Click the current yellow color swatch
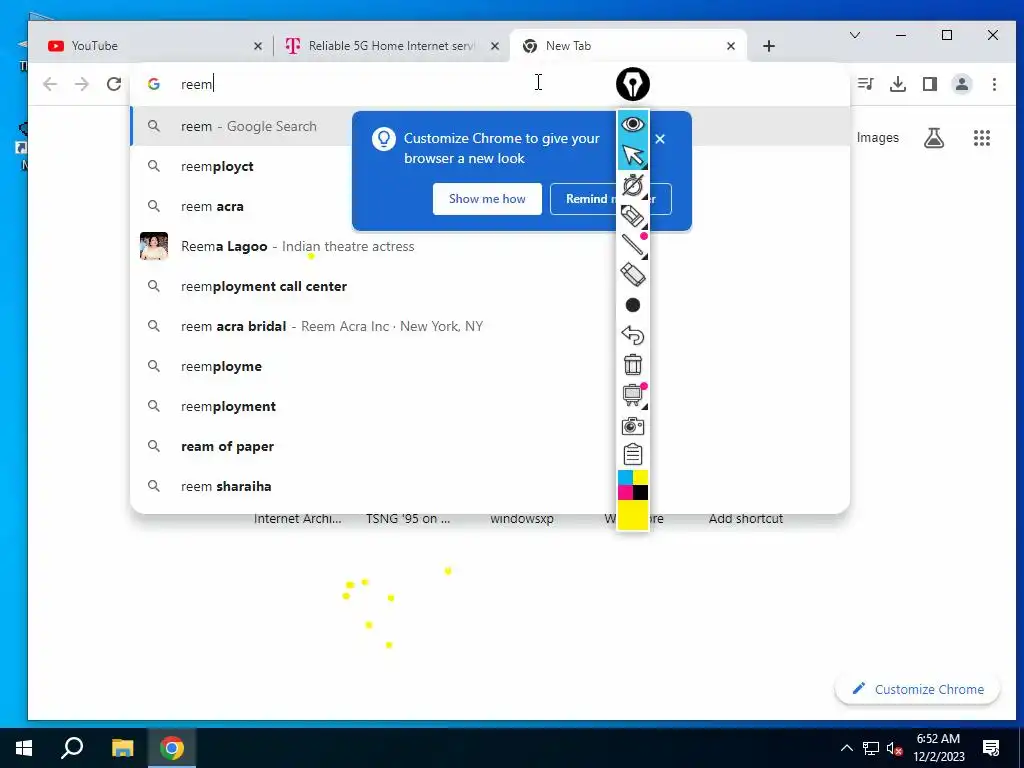 point(632,515)
